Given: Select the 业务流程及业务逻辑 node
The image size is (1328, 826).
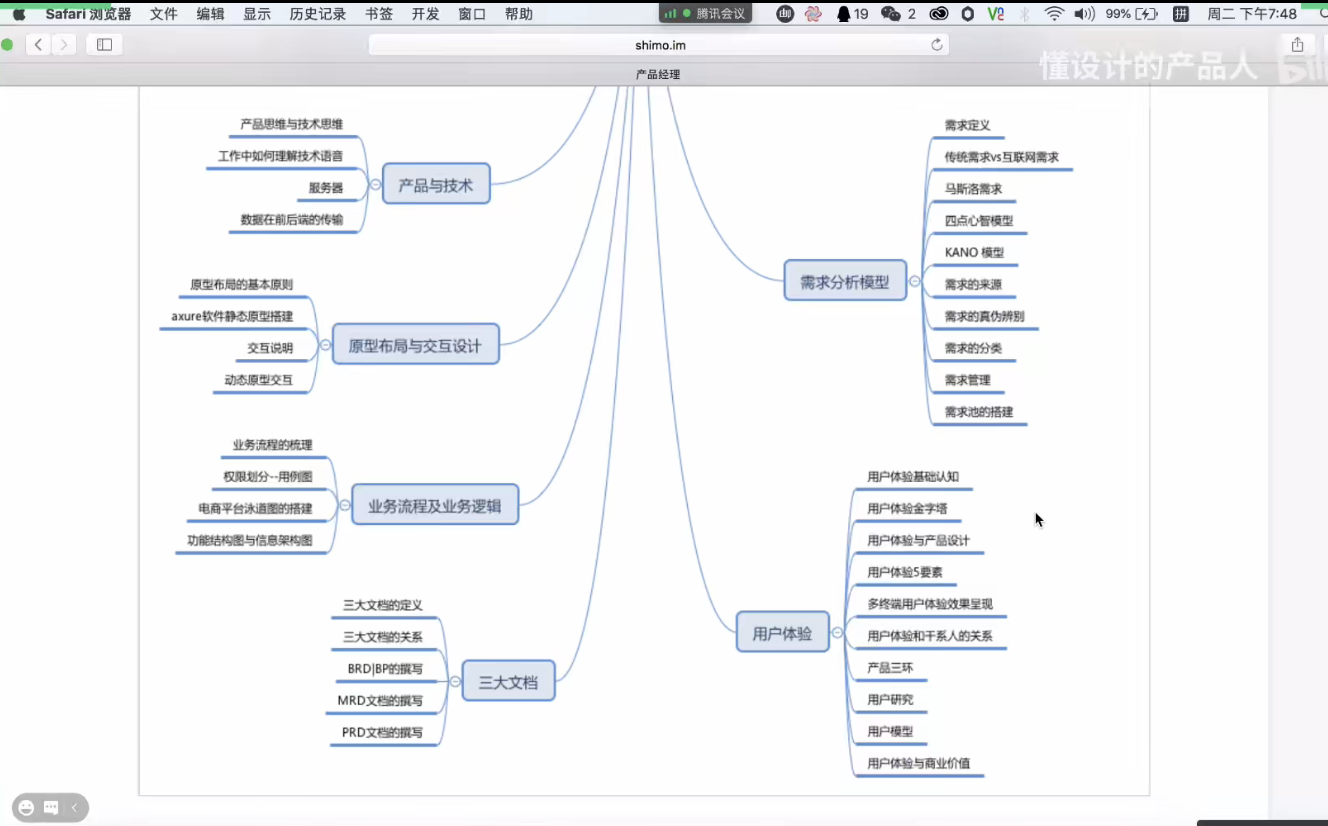Looking at the screenshot, I should (435, 505).
